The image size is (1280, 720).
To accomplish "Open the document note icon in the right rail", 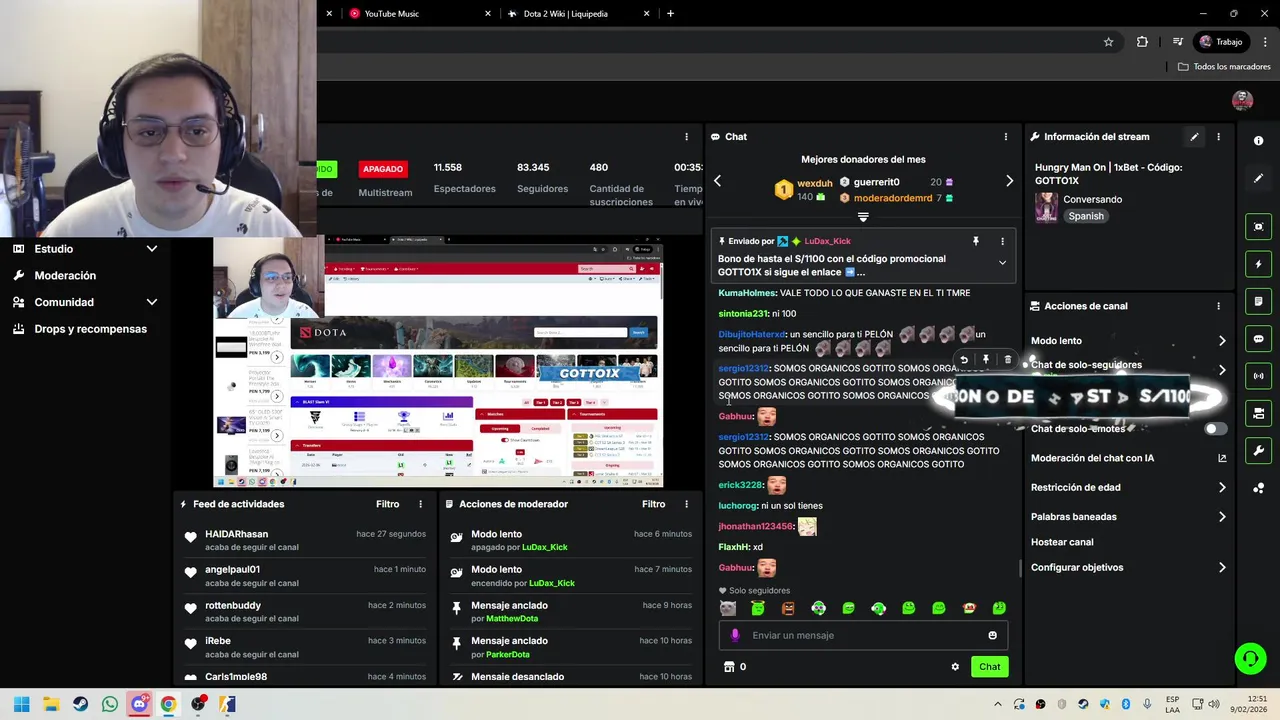I will [1258, 301].
